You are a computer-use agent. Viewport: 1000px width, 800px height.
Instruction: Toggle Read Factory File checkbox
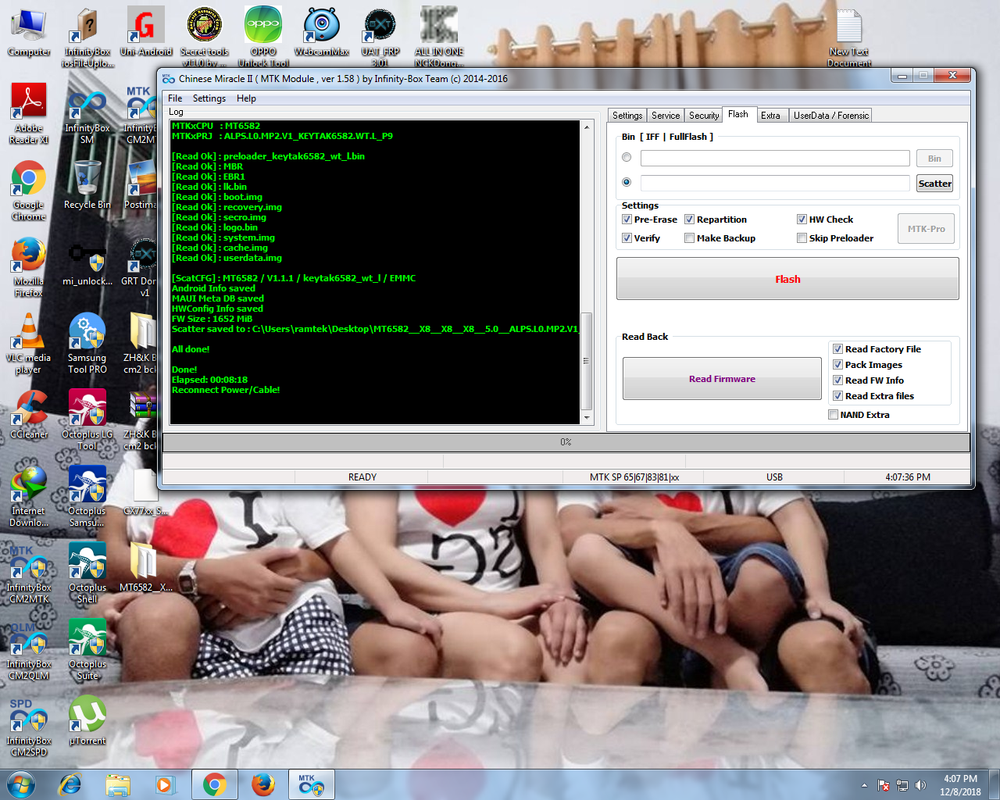coord(838,349)
